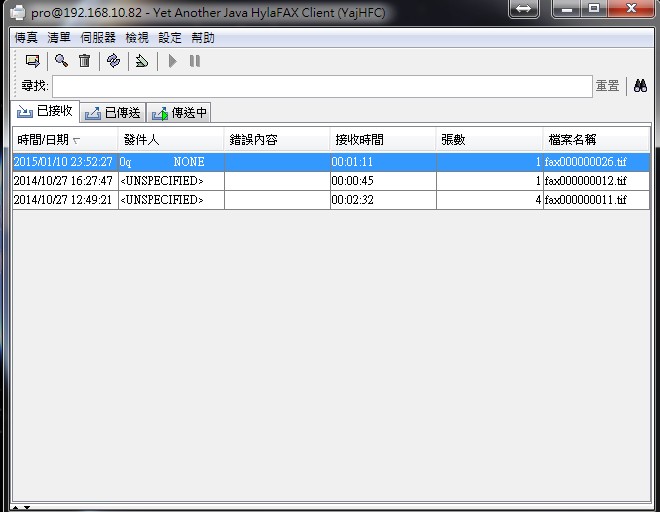The height and width of the screenshot is (512, 660).
Task: Sort by 發件人 column header
Action: click(x=171, y=140)
